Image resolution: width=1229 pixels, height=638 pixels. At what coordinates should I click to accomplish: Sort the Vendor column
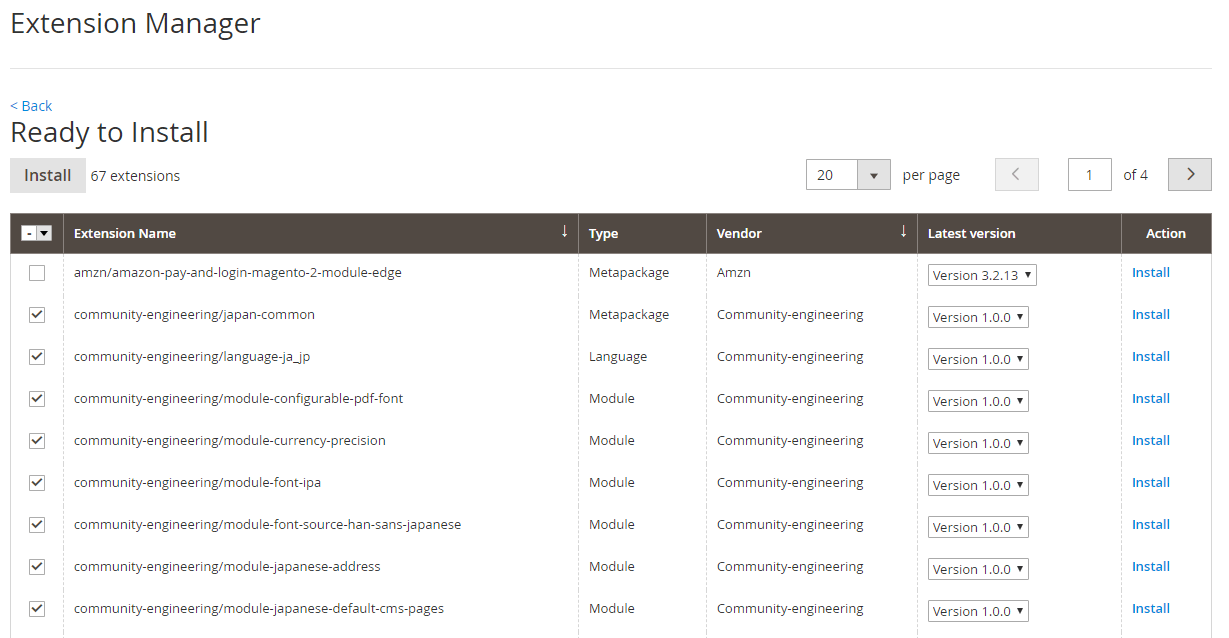pyautogui.click(x=904, y=232)
